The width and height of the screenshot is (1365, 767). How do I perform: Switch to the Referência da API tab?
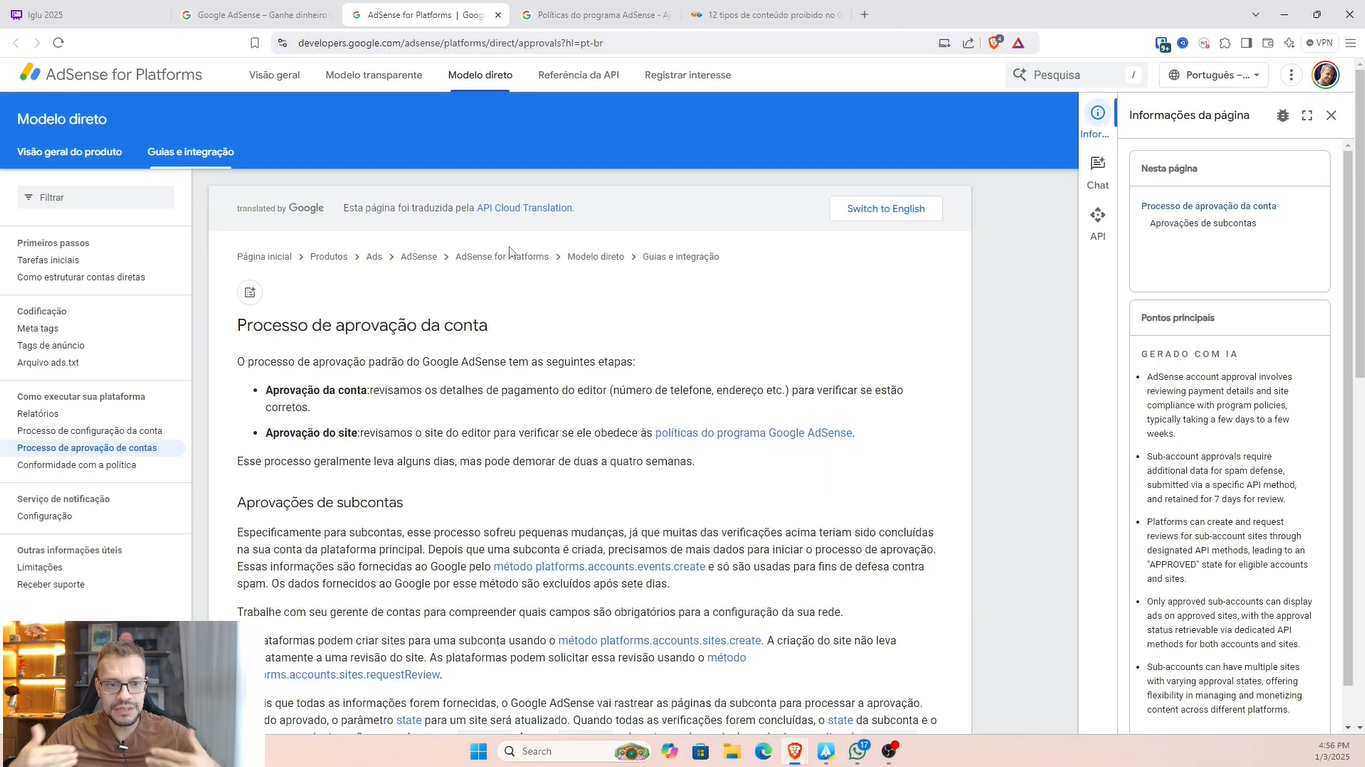[578, 75]
